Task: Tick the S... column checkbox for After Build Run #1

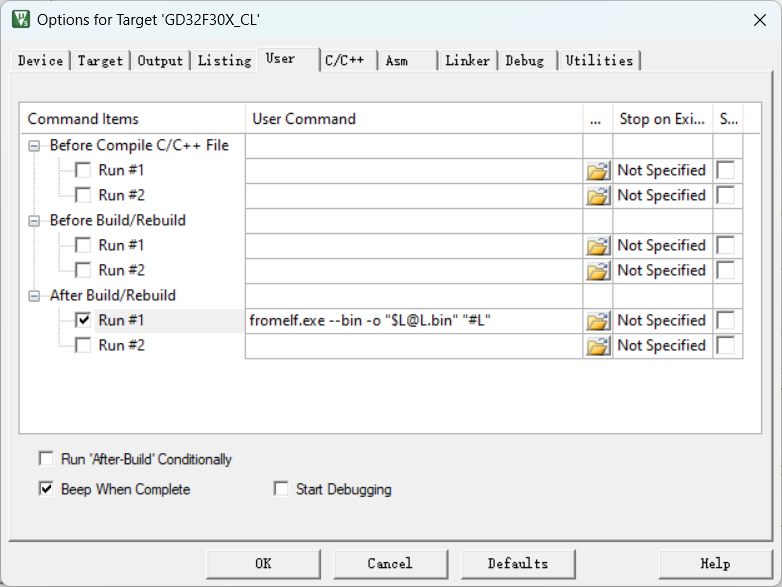Action: click(726, 320)
